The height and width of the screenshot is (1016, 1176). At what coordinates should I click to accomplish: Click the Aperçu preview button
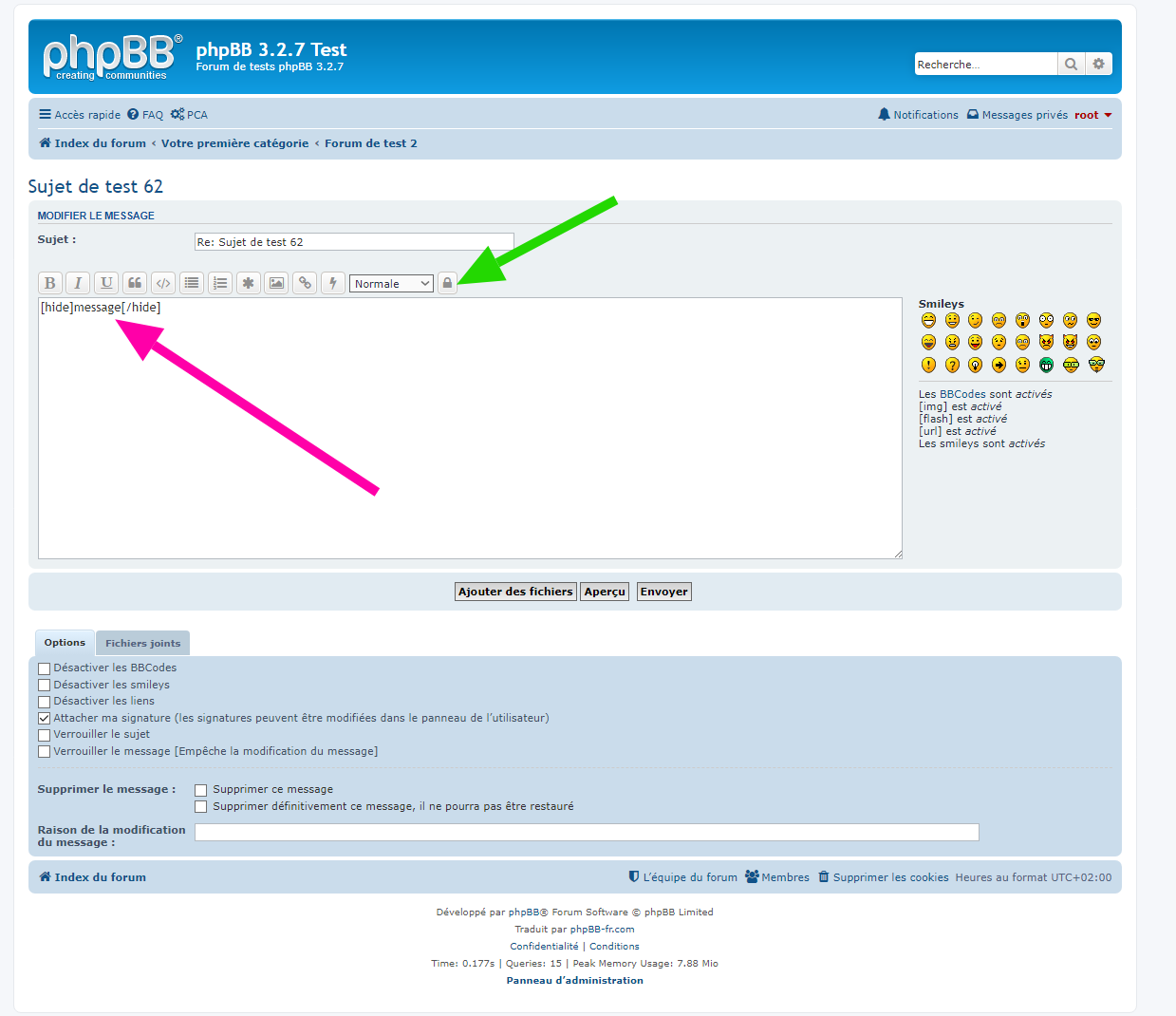point(605,592)
